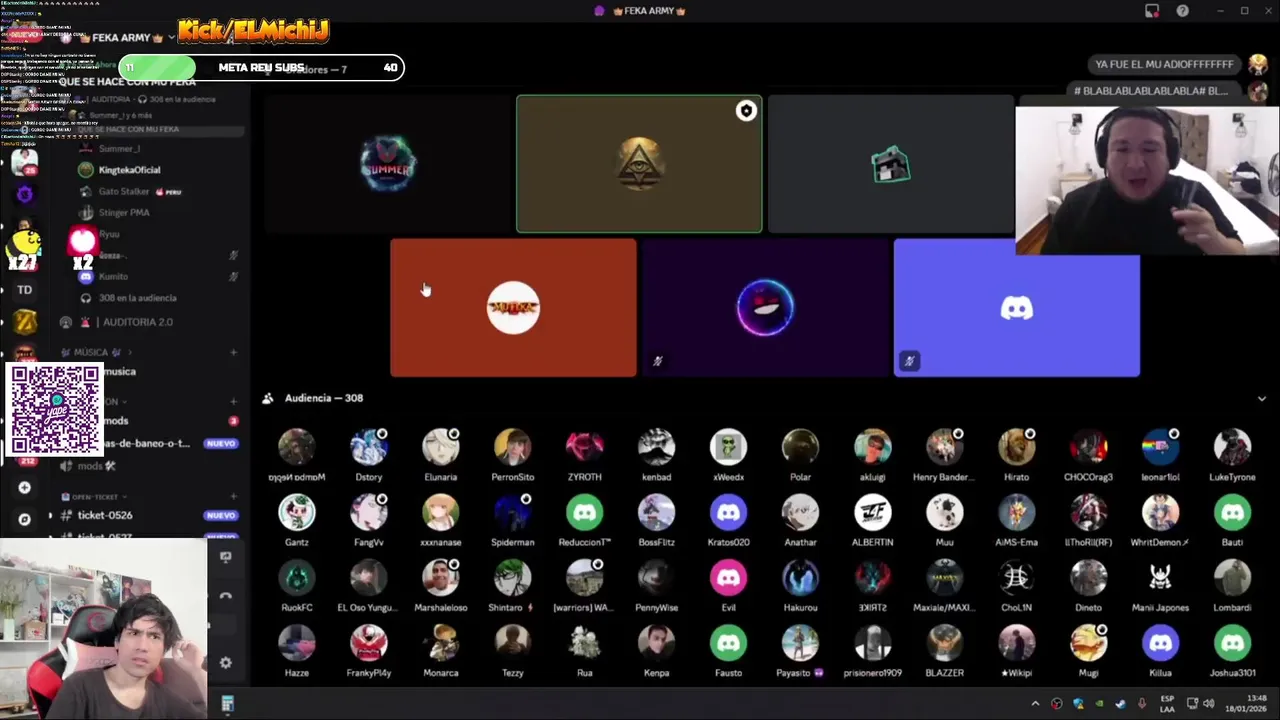Open audience member Spiderman
The image size is (1280, 720).
pos(513,520)
